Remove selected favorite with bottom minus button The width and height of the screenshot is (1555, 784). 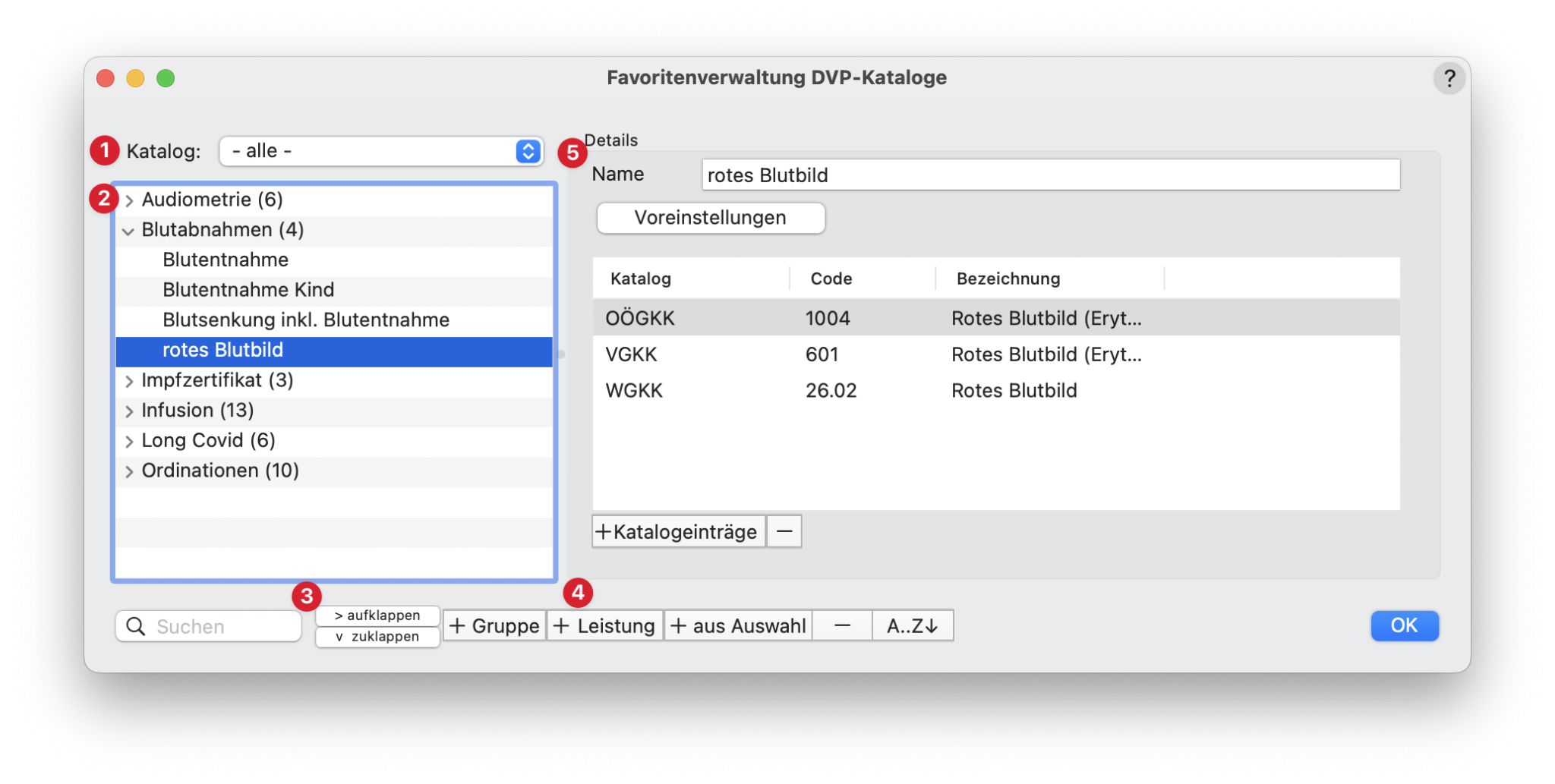(x=841, y=626)
